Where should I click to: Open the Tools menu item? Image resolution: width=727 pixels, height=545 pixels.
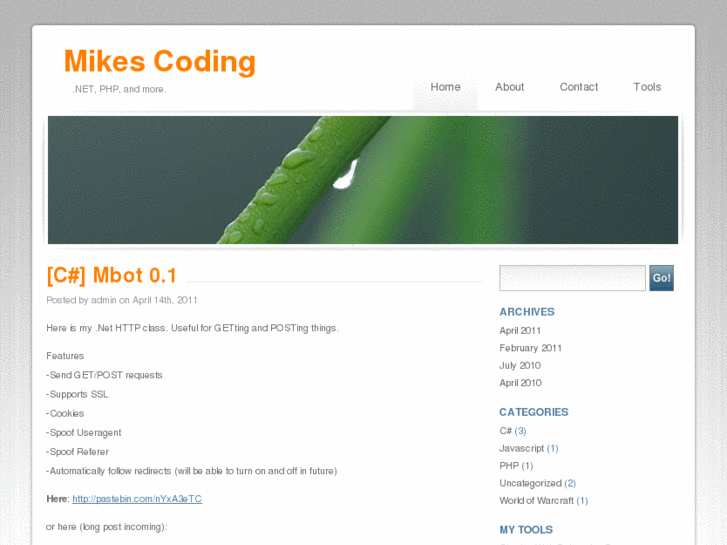tap(647, 87)
